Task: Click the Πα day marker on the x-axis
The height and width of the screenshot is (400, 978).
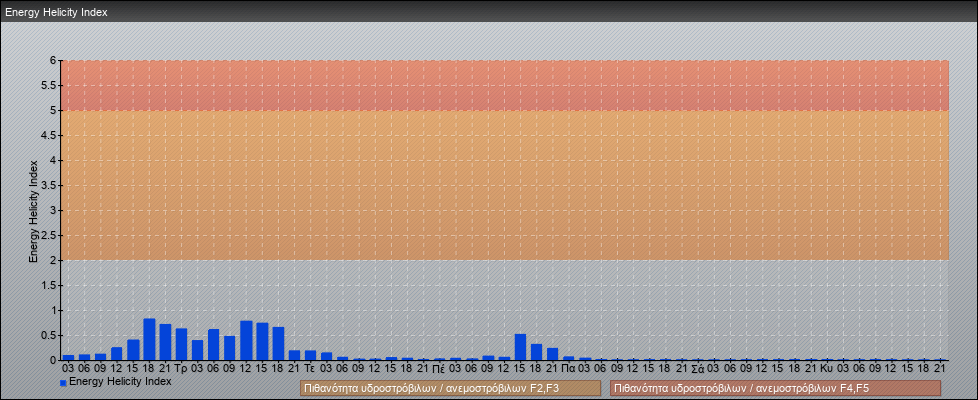Action: (x=568, y=368)
